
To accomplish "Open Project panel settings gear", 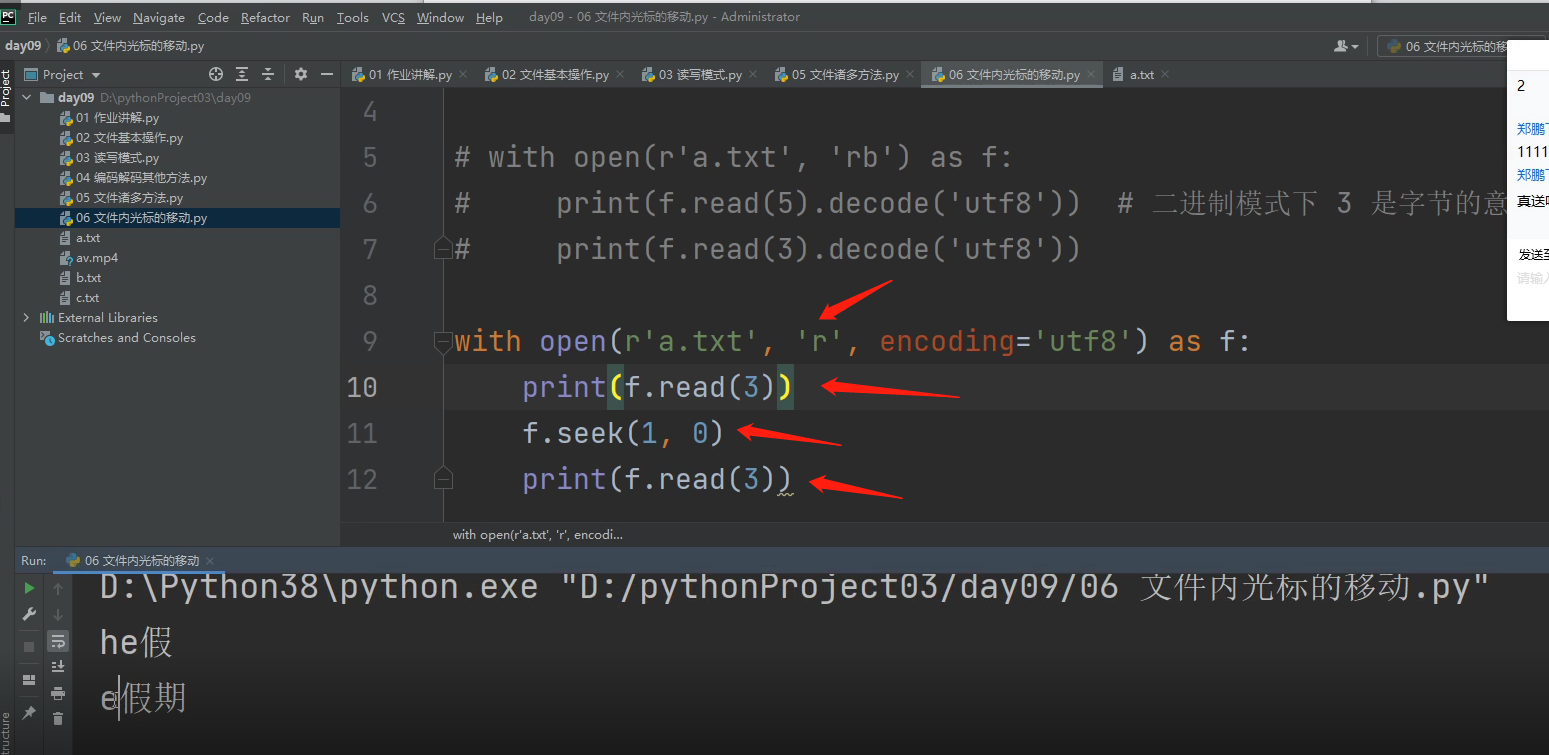I will click(301, 74).
